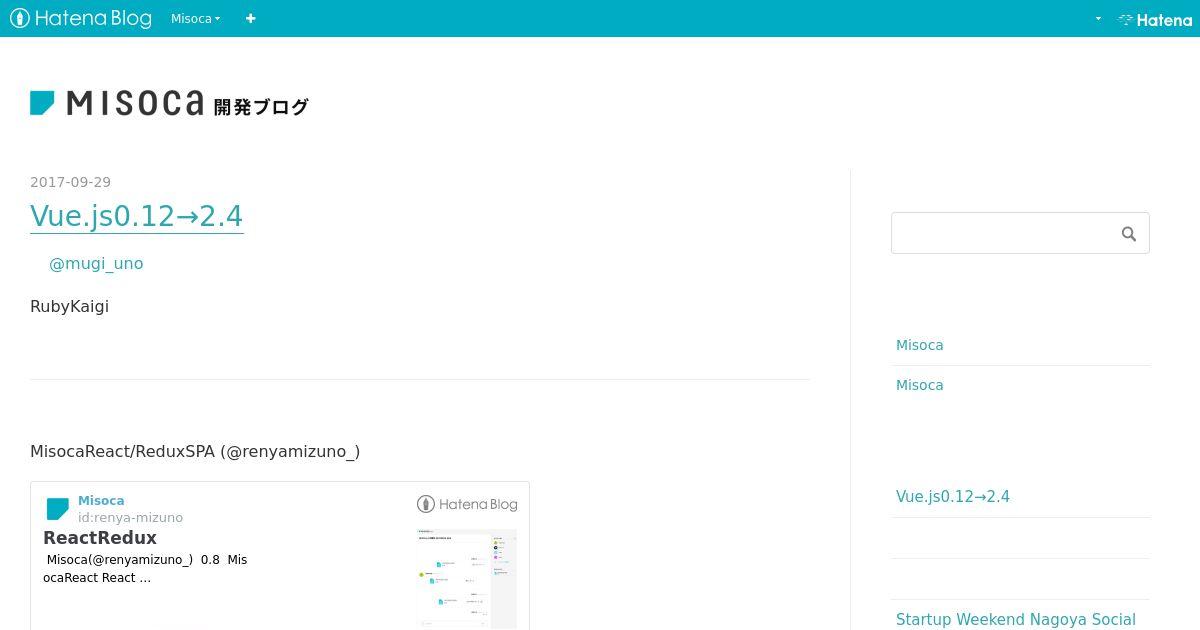Click the embed card excerpt mentioning @renyamizuno_
The height and width of the screenshot is (630, 1200).
145,568
